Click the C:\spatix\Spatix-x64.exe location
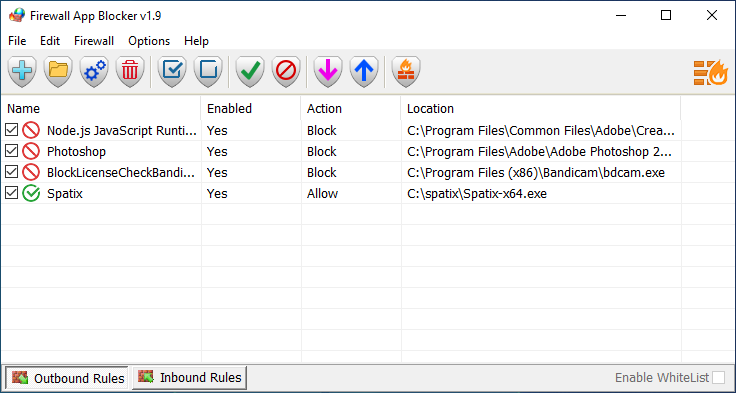The image size is (736, 393). pyautogui.click(x=477, y=194)
